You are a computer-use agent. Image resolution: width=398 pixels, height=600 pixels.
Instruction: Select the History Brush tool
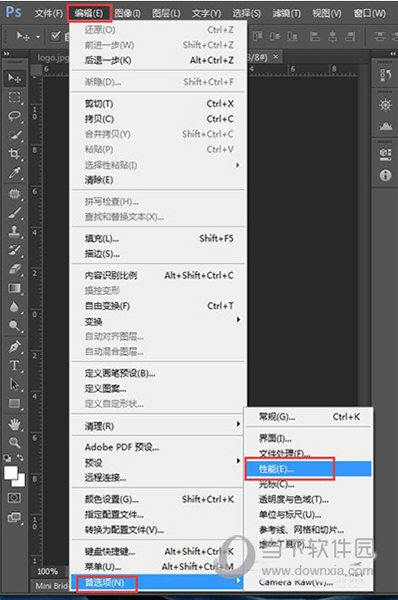pos(15,250)
